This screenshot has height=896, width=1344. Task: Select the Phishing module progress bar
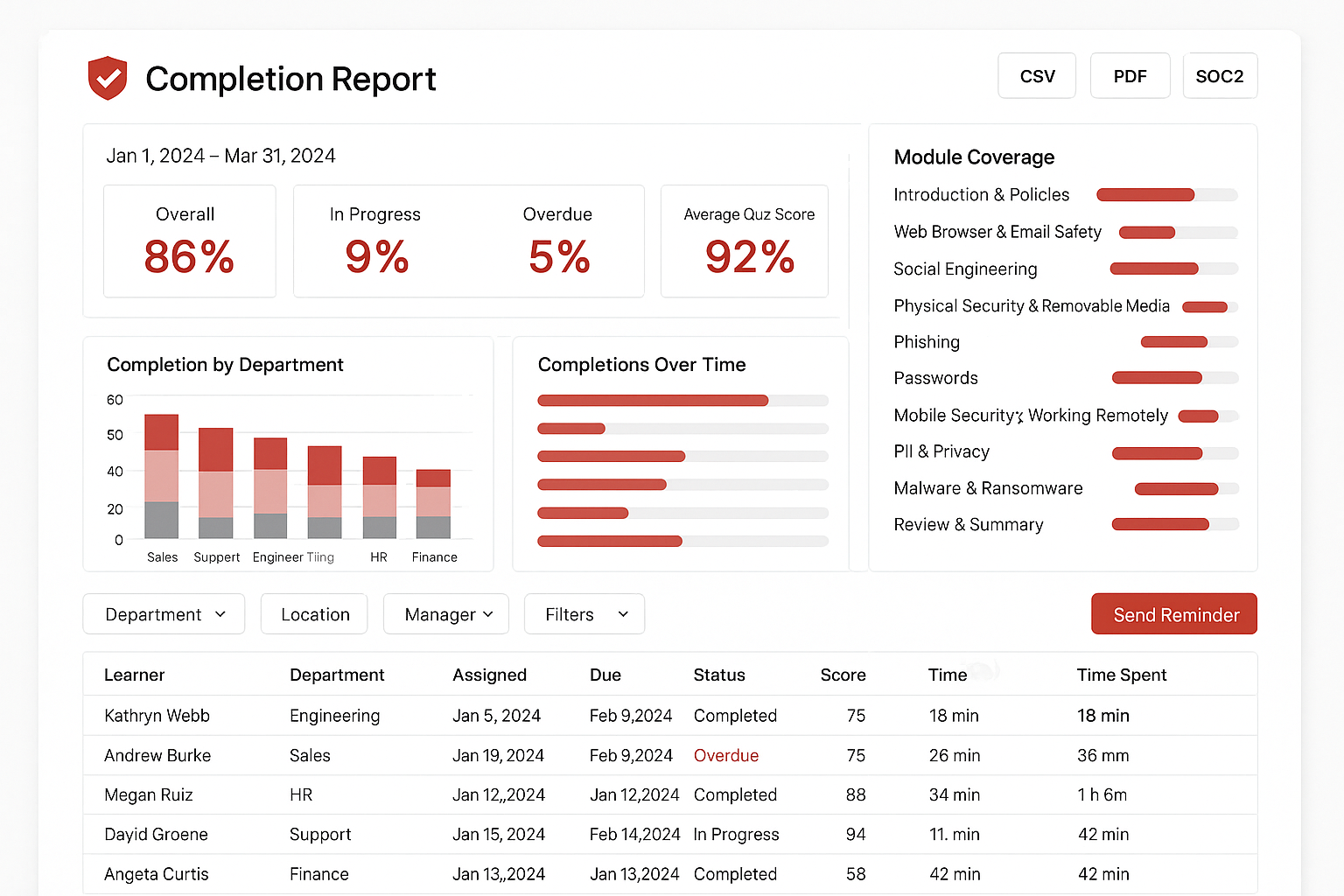[1189, 342]
